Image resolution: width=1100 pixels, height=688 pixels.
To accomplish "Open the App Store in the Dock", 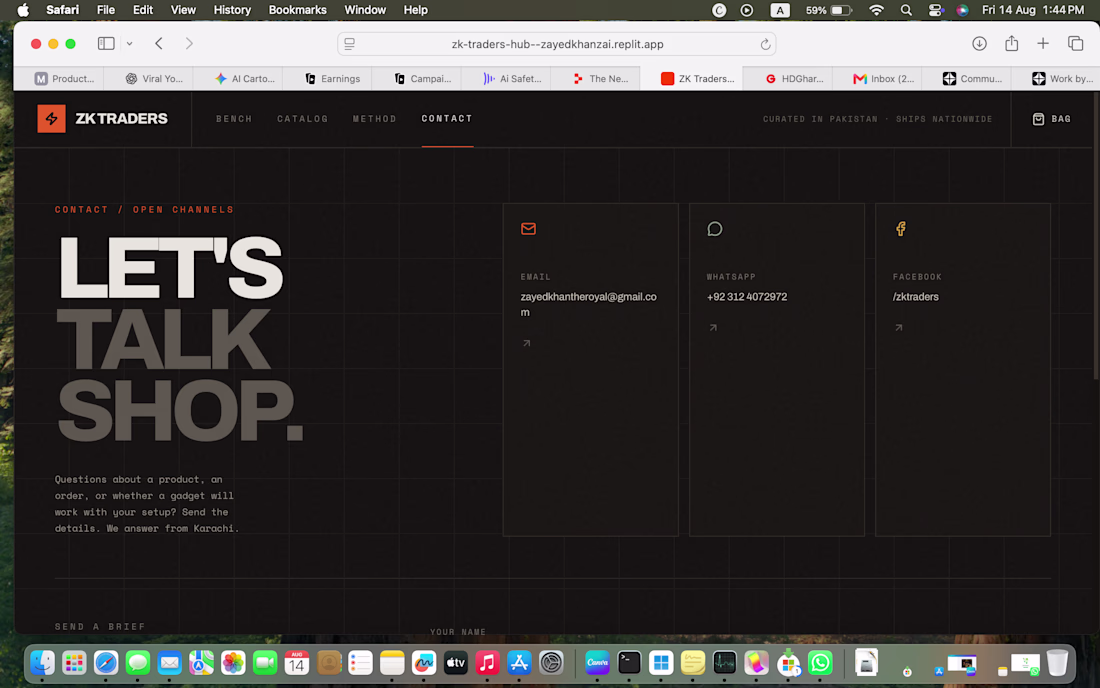I will click(x=519, y=663).
